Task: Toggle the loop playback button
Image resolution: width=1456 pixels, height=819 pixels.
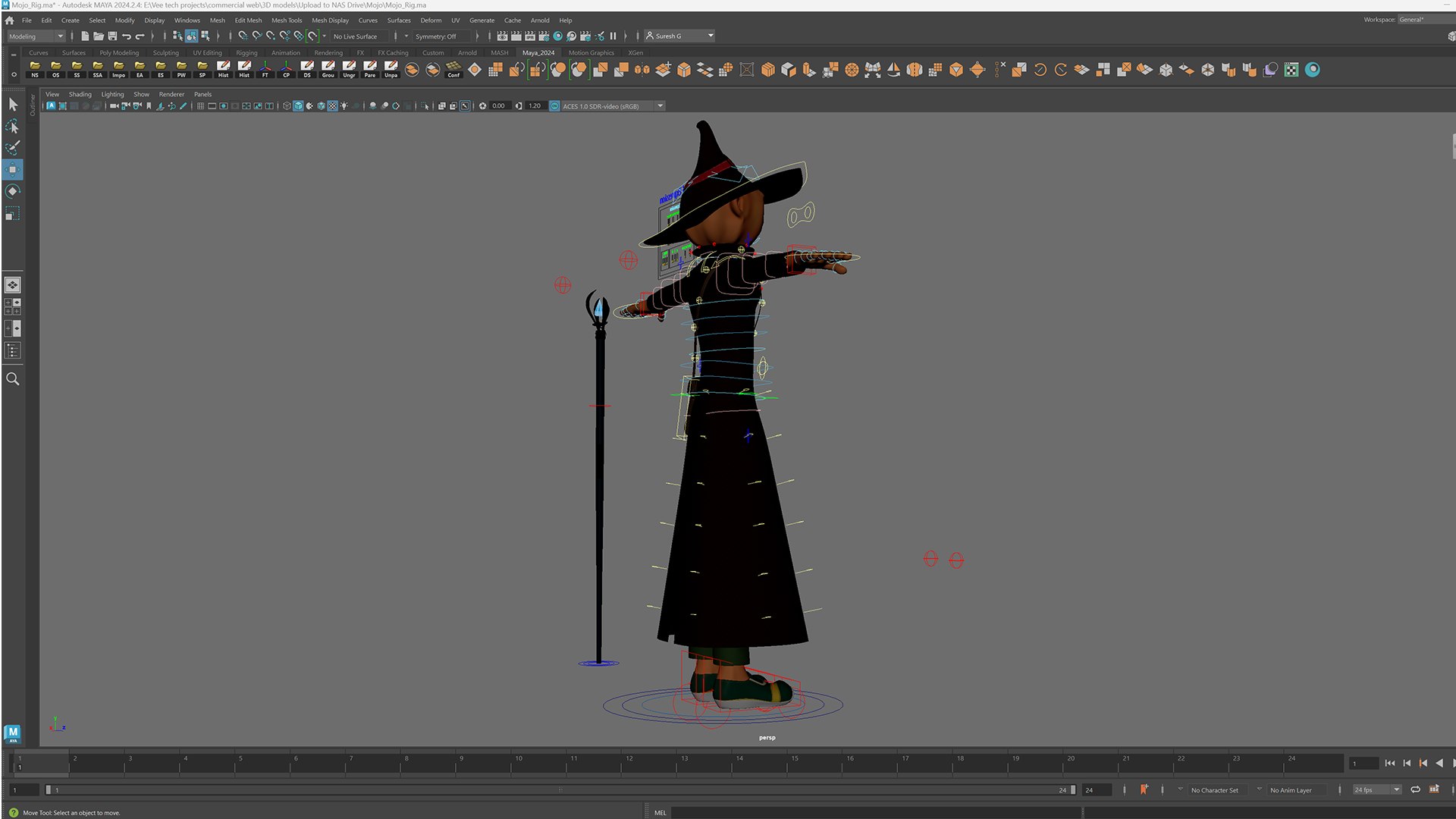Action: [x=1415, y=789]
